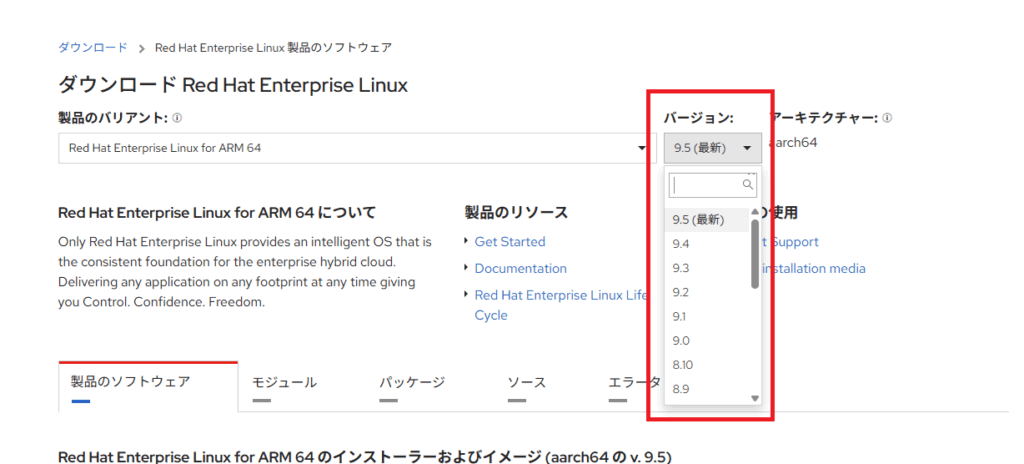The image size is (1024, 464).
Task: Click the search magnifier in version filter
Action: pos(747,185)
